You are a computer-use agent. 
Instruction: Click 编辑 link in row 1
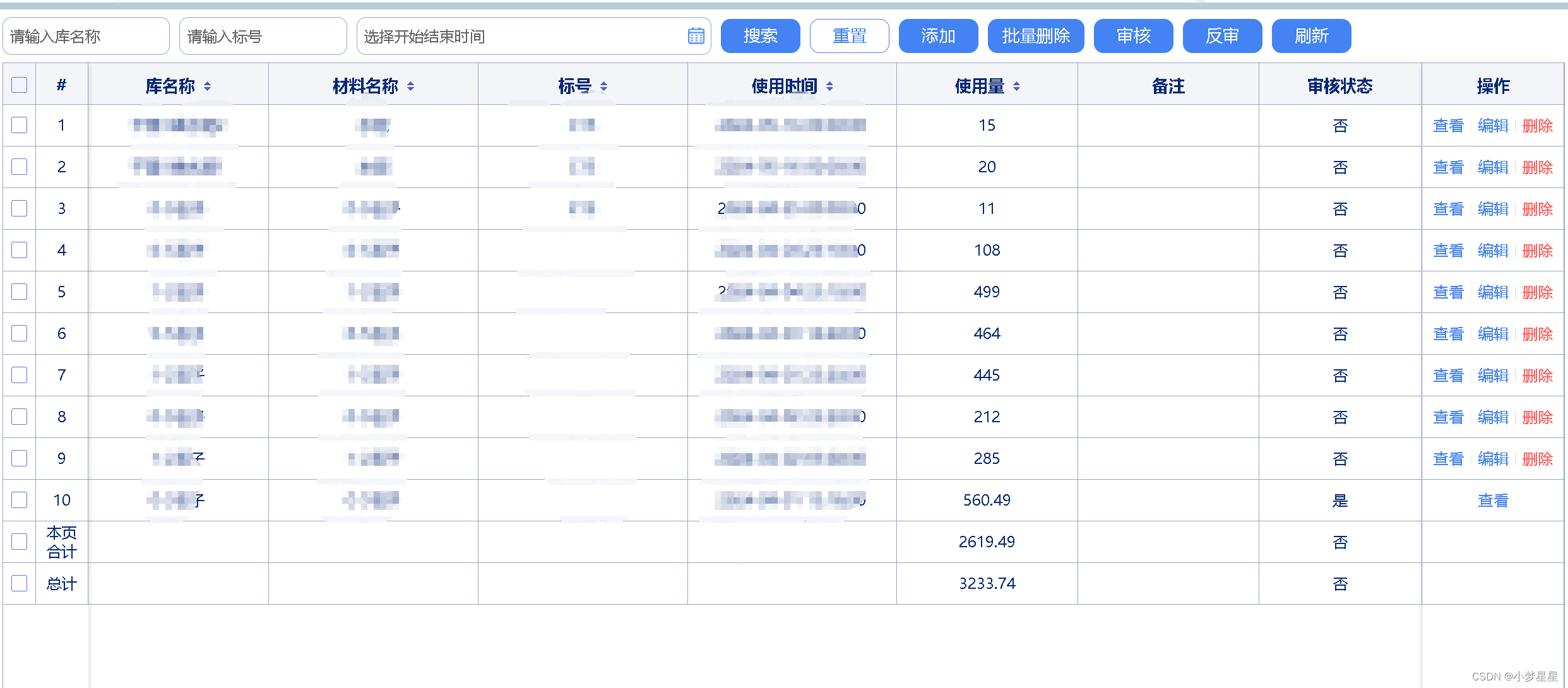pyautogui.click(x=1493, y=126)
